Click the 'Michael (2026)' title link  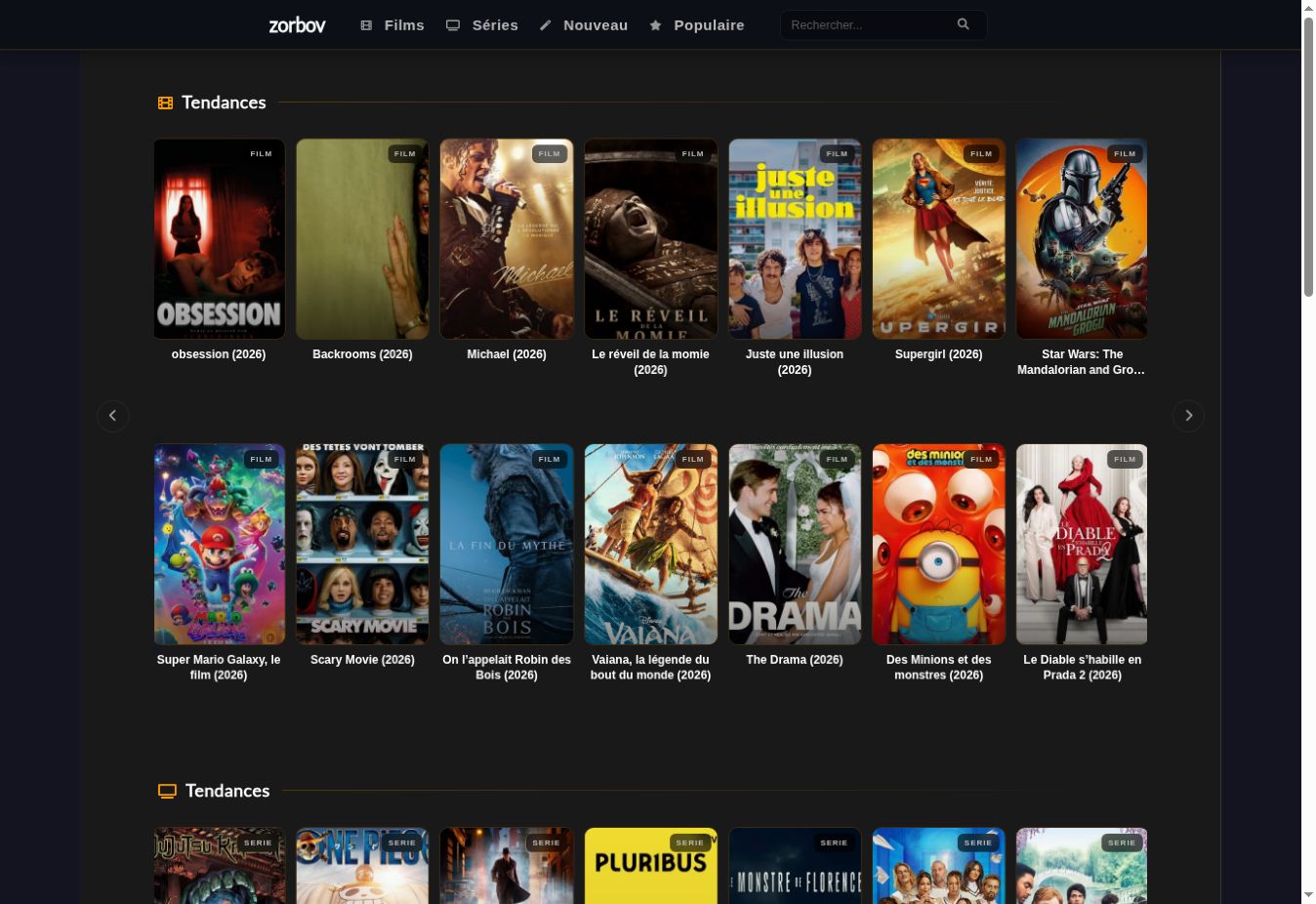(x=507, y=354)
